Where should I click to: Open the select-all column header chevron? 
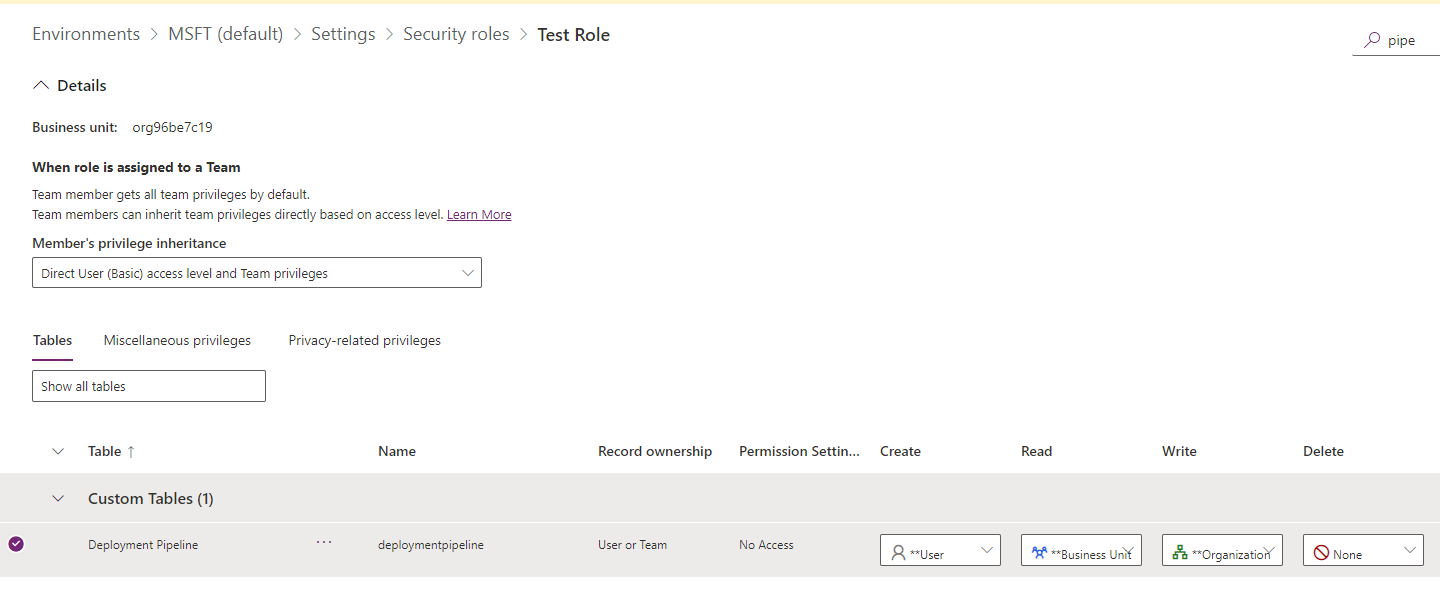pos(57,451)
